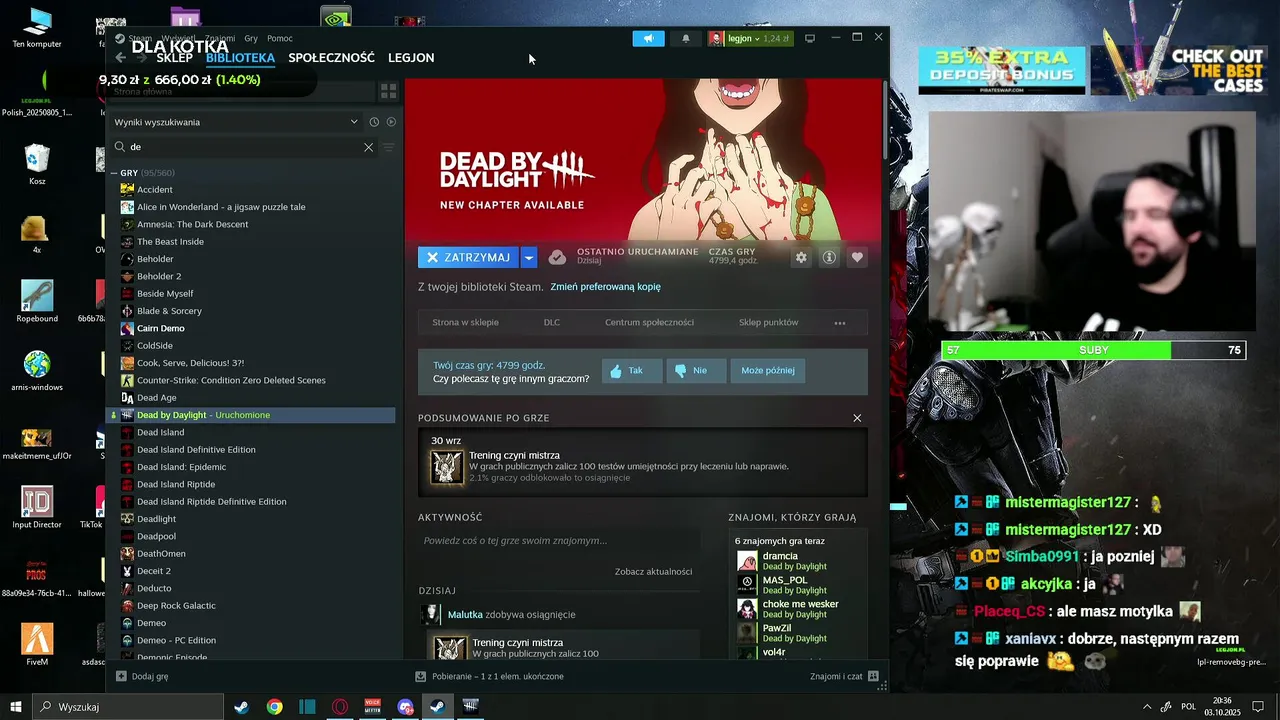Viewport: 1280px width, 720px height.
Task: Select Dead Island Riptide Definitive Edition
Action: pos(211,502)
